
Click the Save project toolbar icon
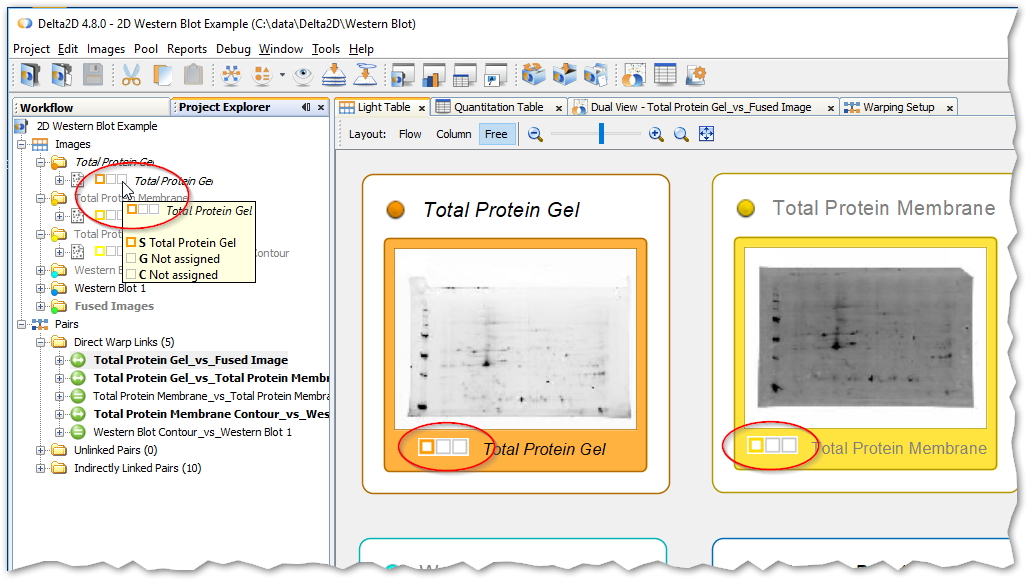coord(92,75)
